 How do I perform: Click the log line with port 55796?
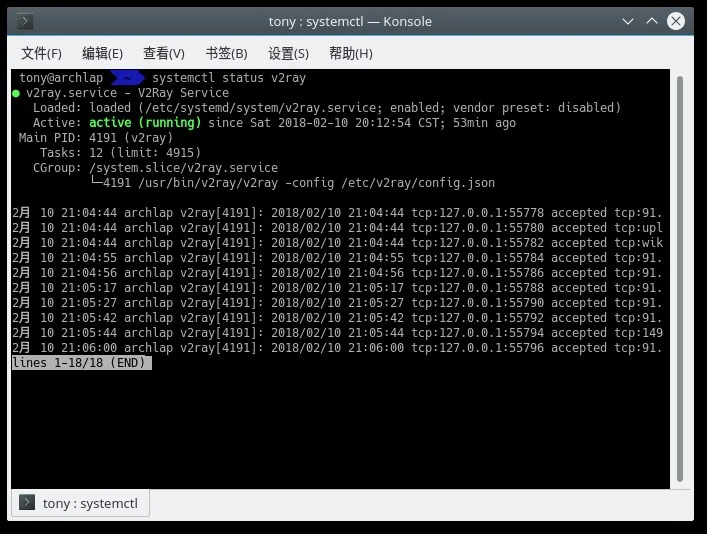pyautogui.click(x=337, y=348)
